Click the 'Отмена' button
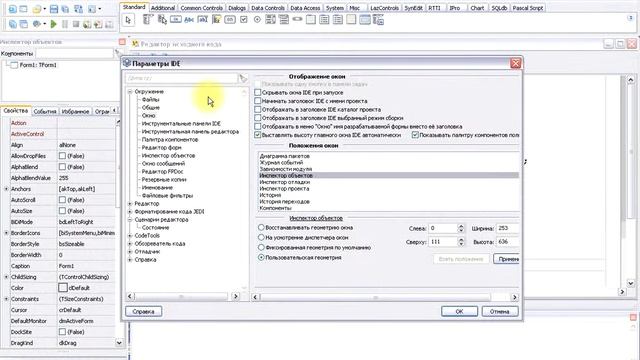The height and width of the screenshot is (360, 640). (500, 311)
